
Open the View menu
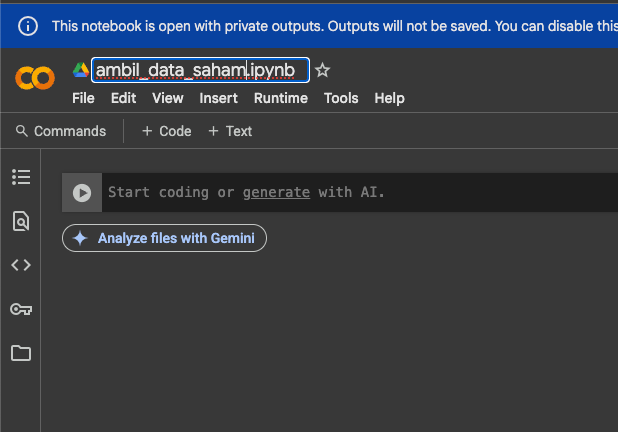coord(168,98)
